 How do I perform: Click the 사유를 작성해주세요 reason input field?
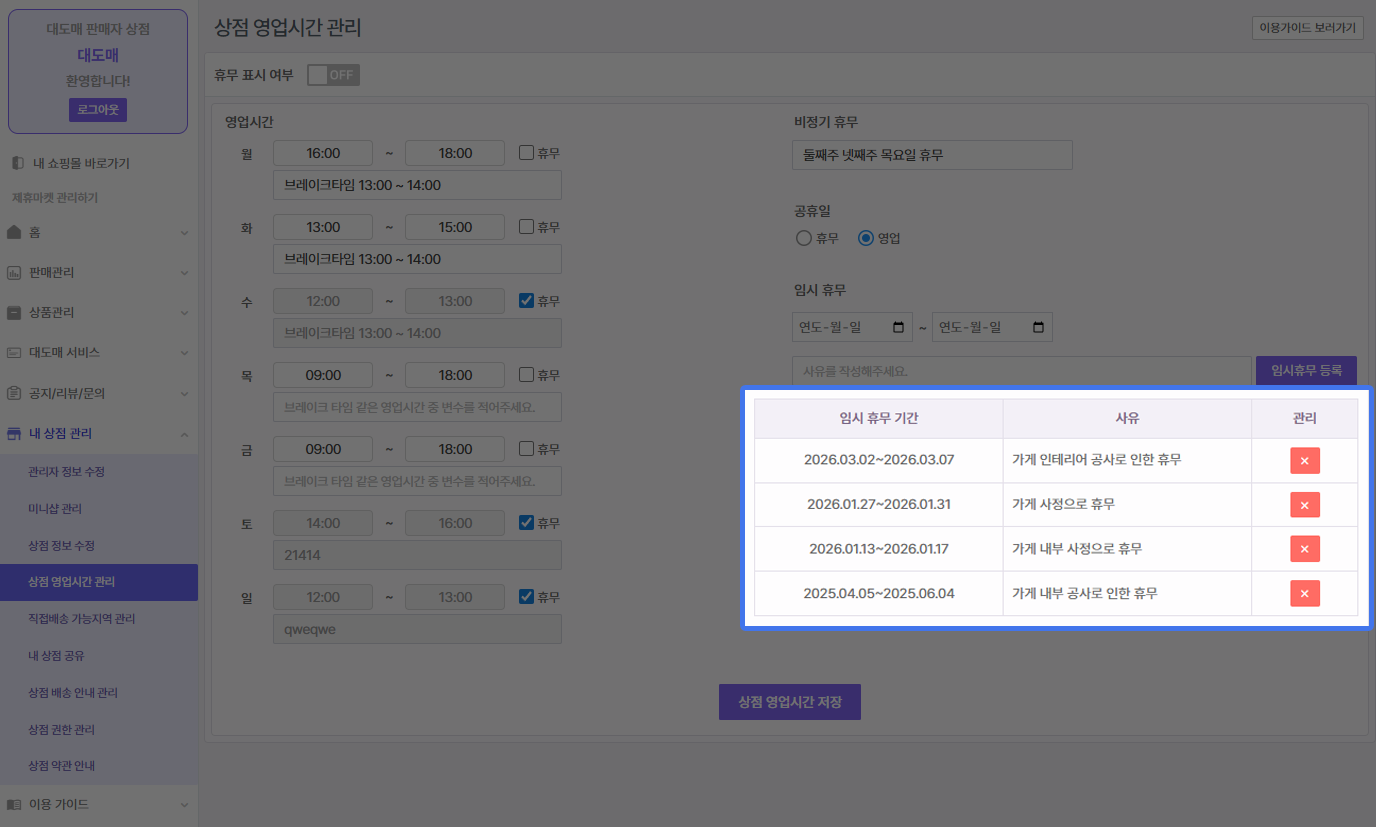point(1021,371)
